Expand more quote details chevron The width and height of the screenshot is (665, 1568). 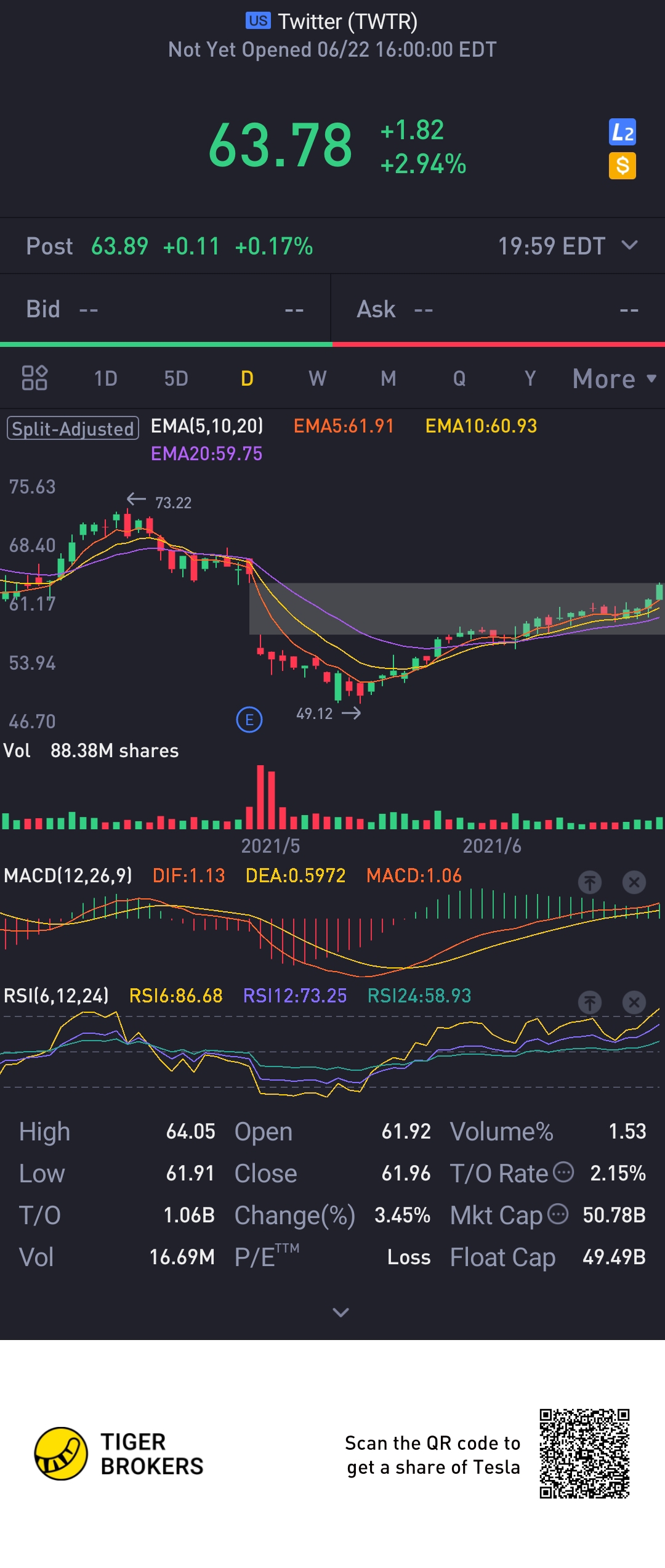point(341,1312)
